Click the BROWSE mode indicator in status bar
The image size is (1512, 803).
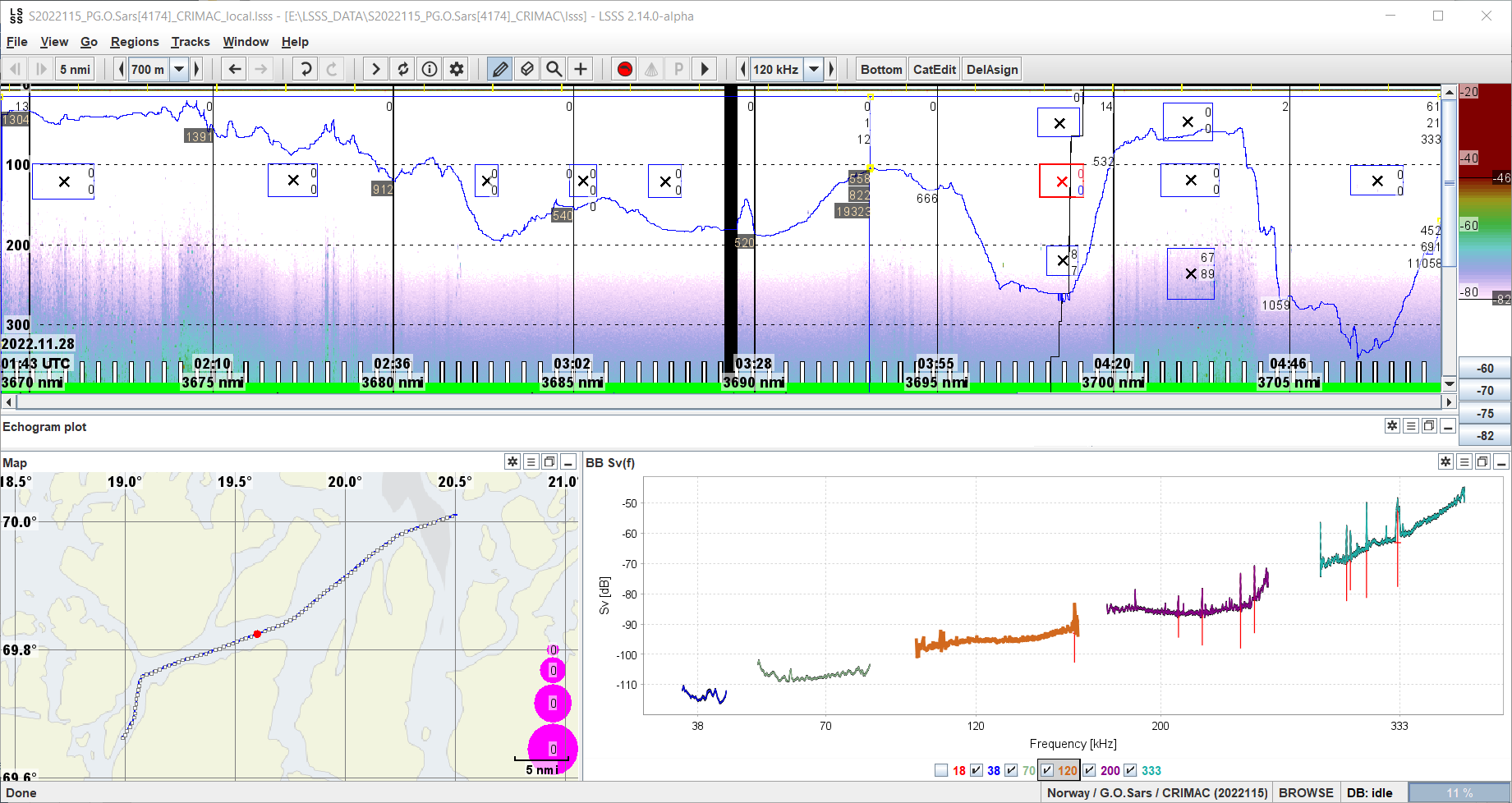point(1305,792)
